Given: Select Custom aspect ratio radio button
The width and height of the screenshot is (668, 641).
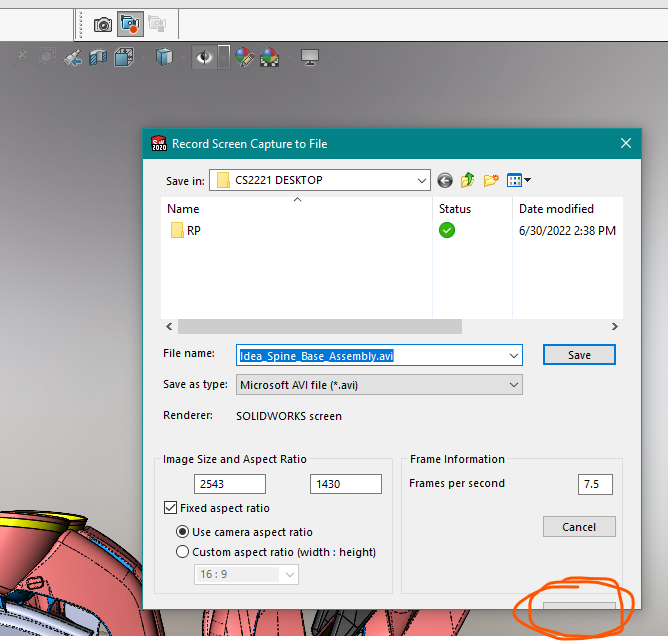Looking at the screenshot, I should [182, 552].
